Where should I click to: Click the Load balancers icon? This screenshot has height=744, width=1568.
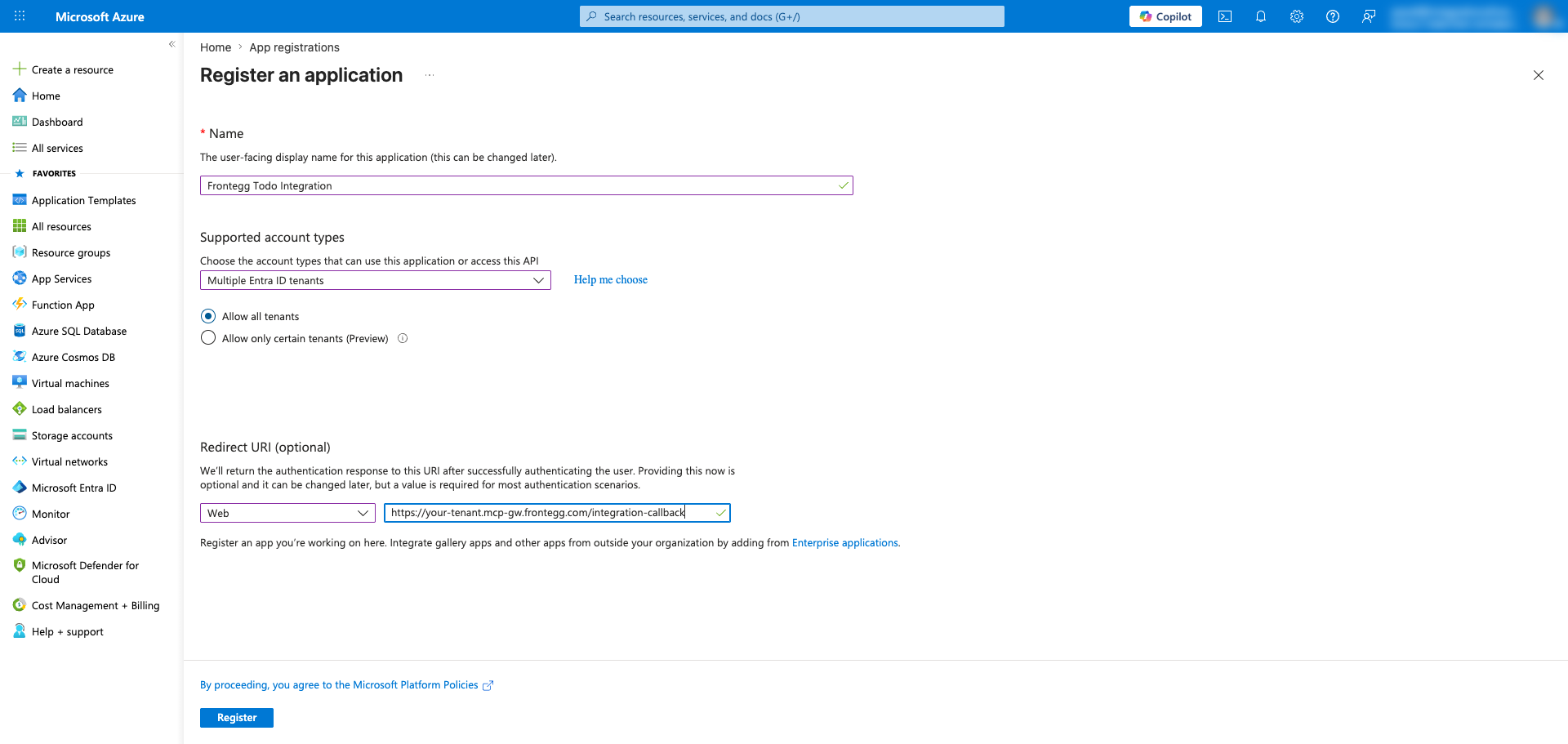(x=20, y=409)
